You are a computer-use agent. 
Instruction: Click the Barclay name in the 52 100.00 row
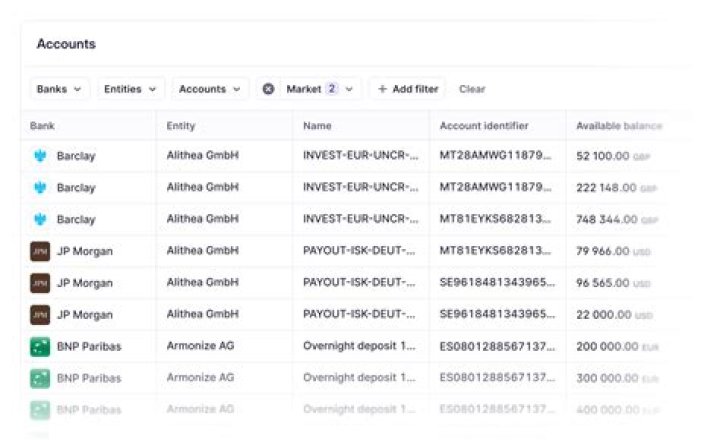pos(76,156)
